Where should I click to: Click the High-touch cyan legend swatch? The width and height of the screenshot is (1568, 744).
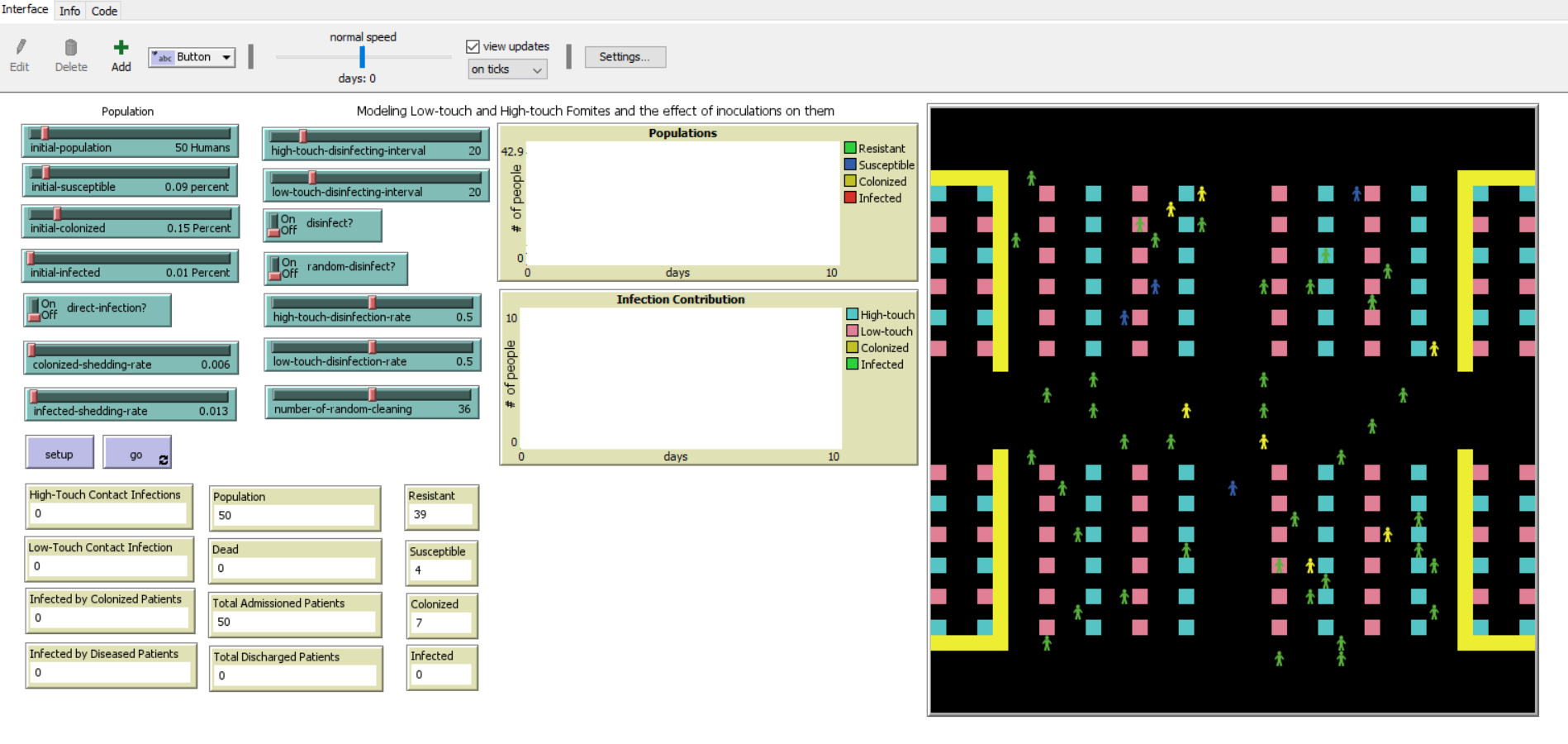click(853, 314)
